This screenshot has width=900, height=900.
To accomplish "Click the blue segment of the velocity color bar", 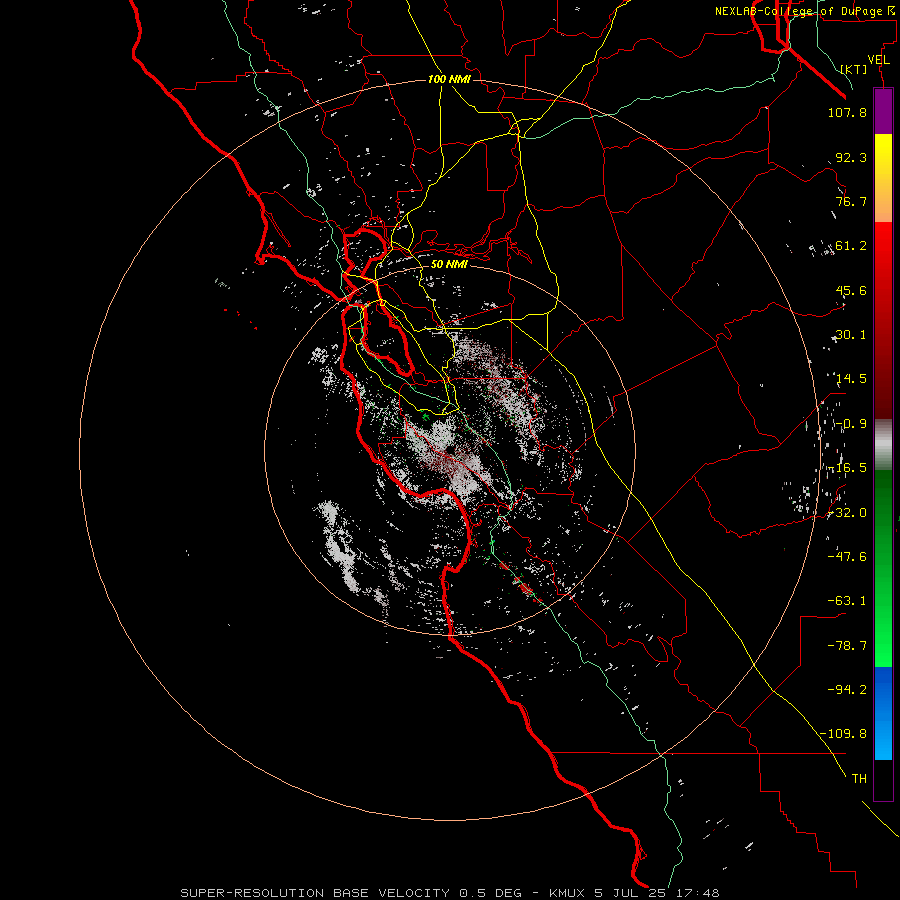I will [883, 713].
